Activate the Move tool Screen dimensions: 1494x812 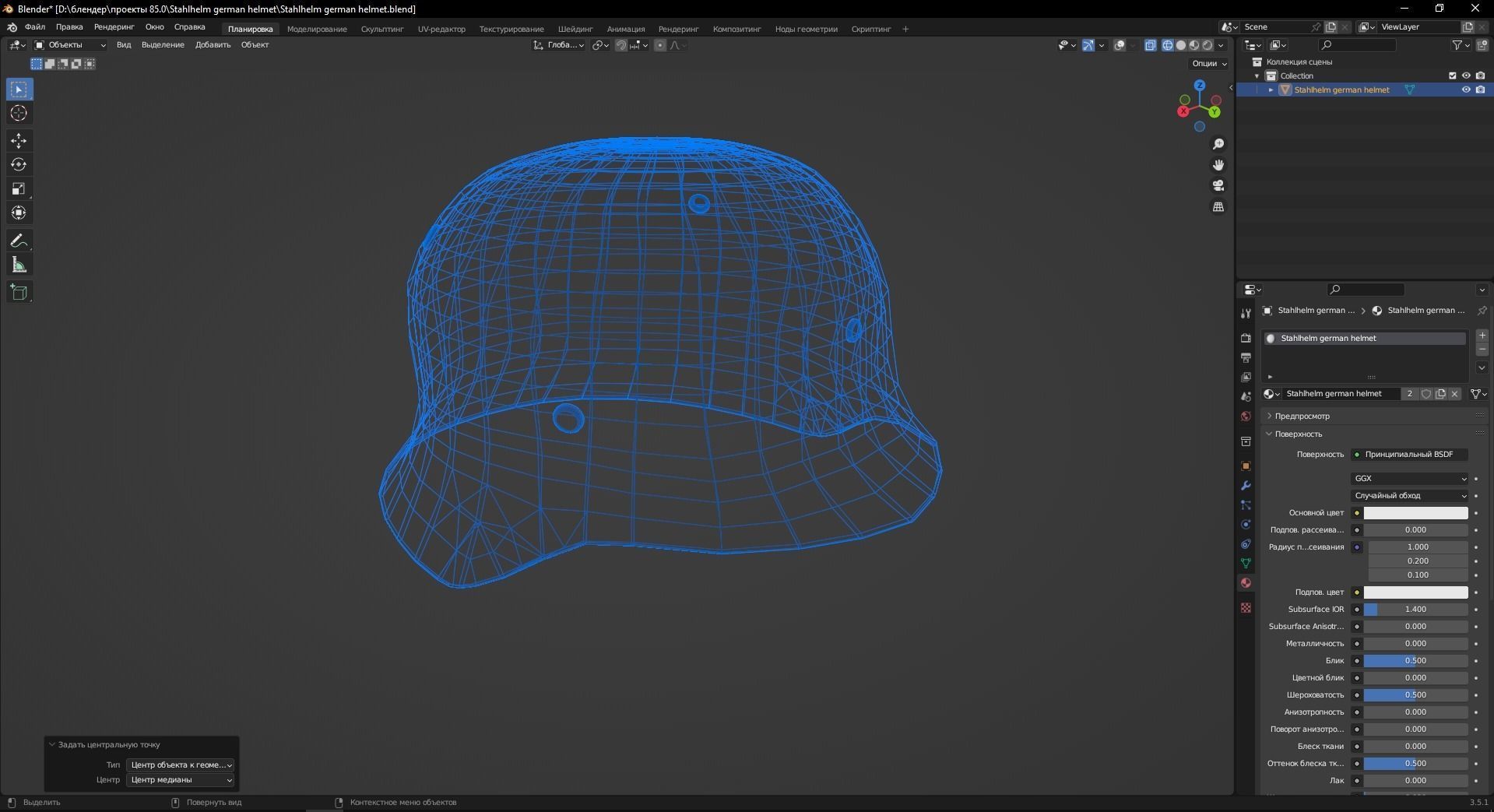[19, 141]
